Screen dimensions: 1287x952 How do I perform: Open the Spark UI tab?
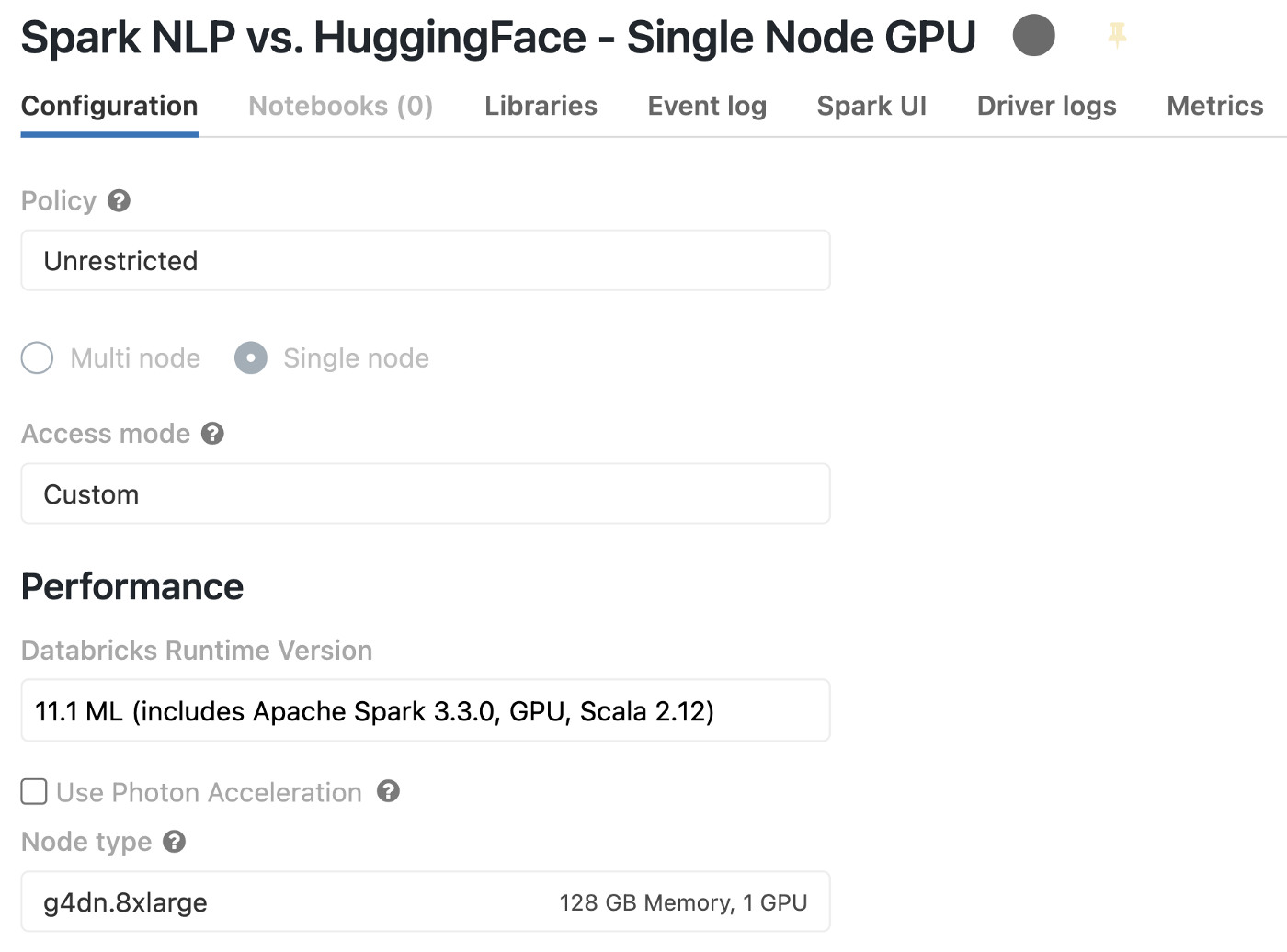pos(871,107)
